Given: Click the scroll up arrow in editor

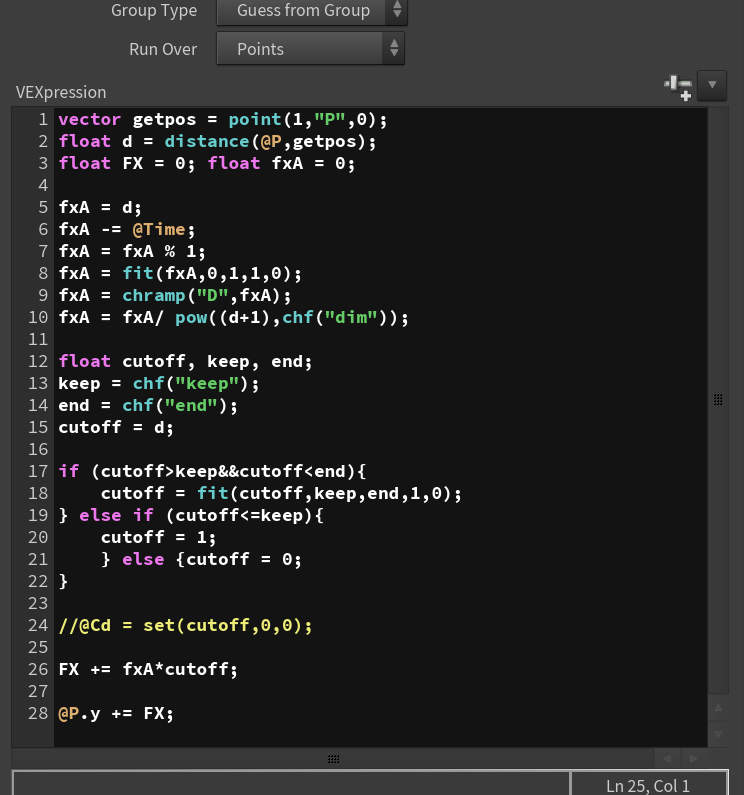Looking at the screenshot, I should click(x=718, y=708).
